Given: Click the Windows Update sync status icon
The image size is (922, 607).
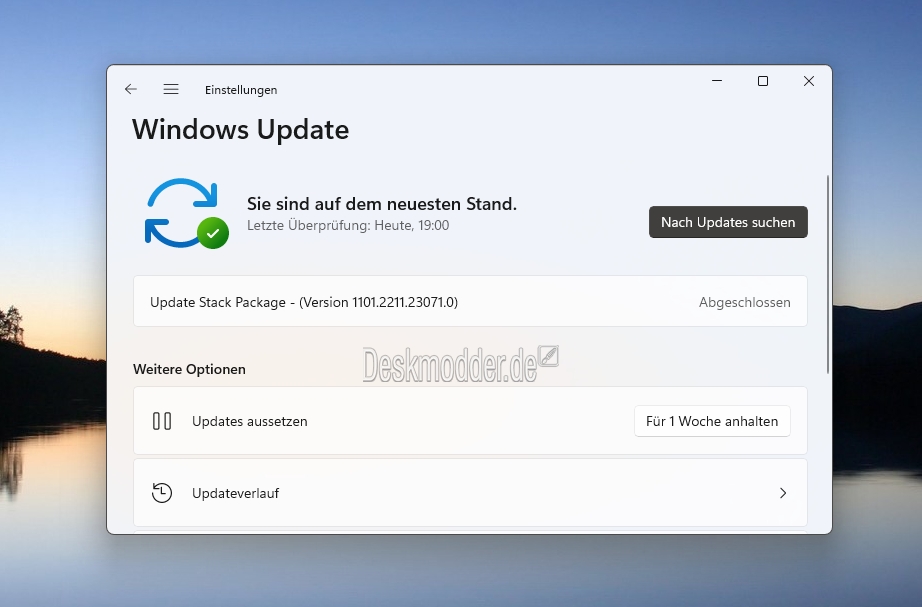Looking at the screenshot, I should pyautogui.click(x=187, y=214).
